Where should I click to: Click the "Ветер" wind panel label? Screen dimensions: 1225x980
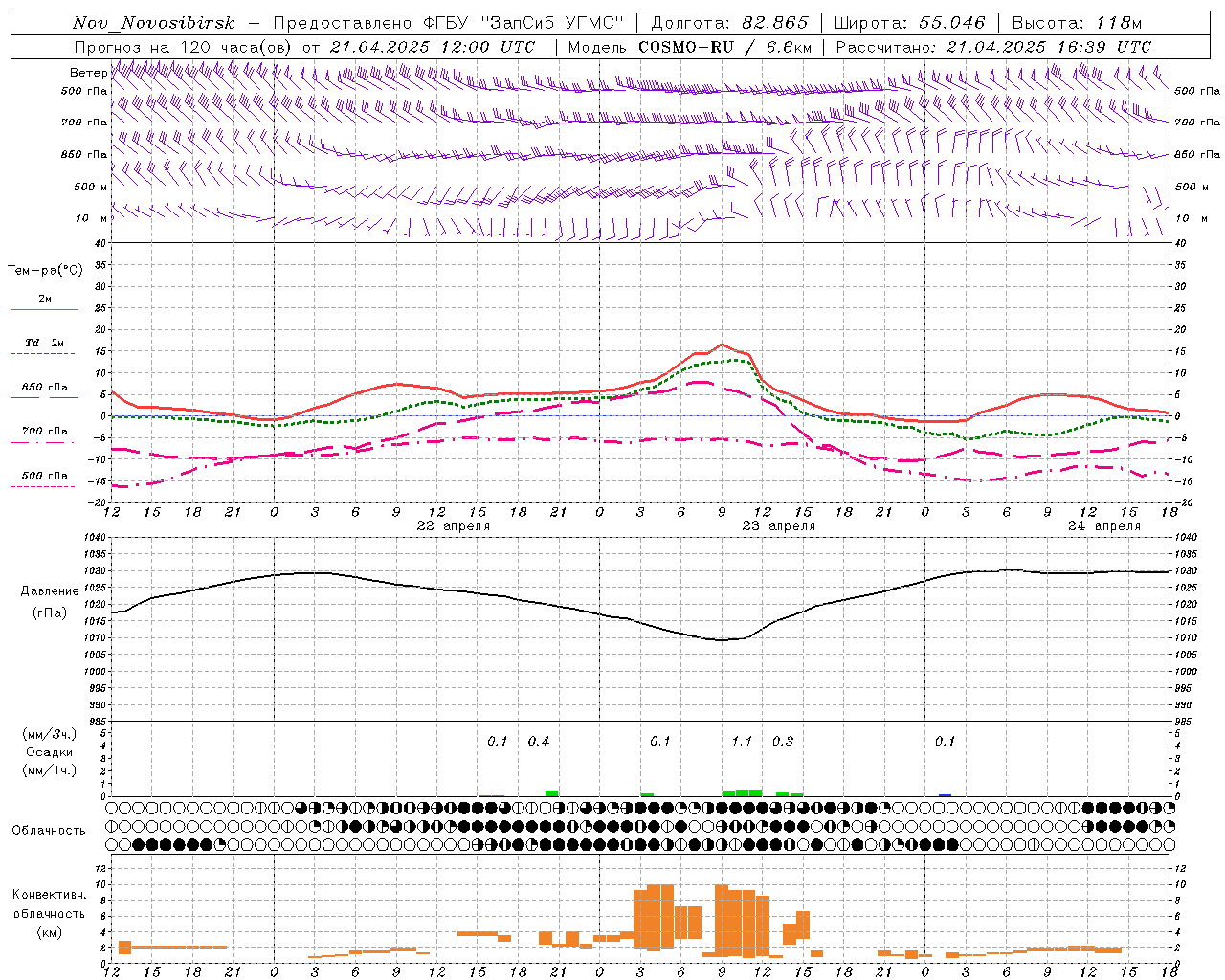(88, 73)
